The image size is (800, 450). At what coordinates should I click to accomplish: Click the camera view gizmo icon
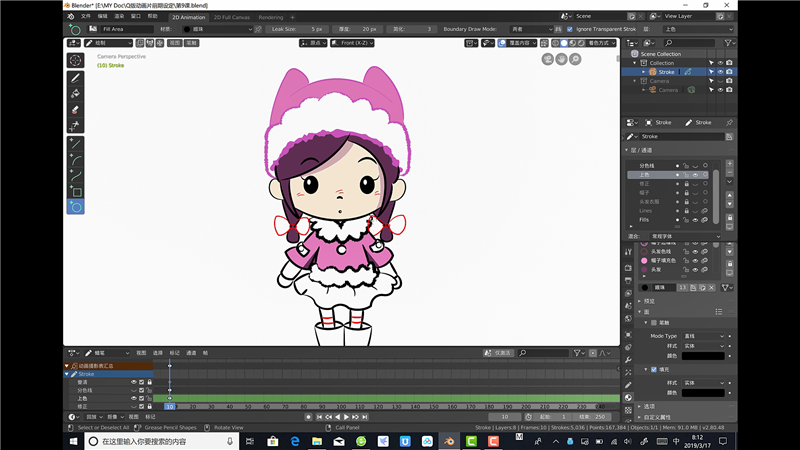coord(547,59)
